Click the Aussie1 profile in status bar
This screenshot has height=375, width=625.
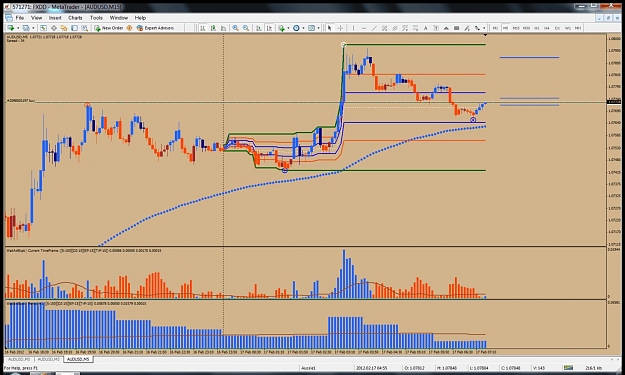pos(308,368)
